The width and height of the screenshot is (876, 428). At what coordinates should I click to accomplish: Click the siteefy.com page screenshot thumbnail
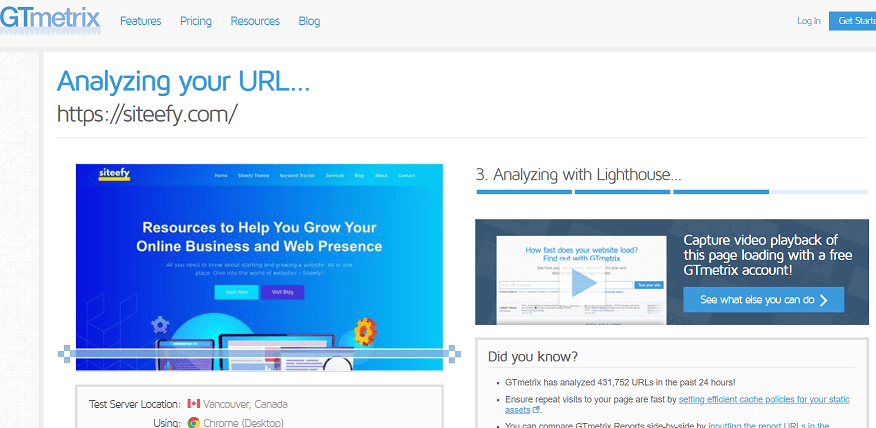coord(259,267)
